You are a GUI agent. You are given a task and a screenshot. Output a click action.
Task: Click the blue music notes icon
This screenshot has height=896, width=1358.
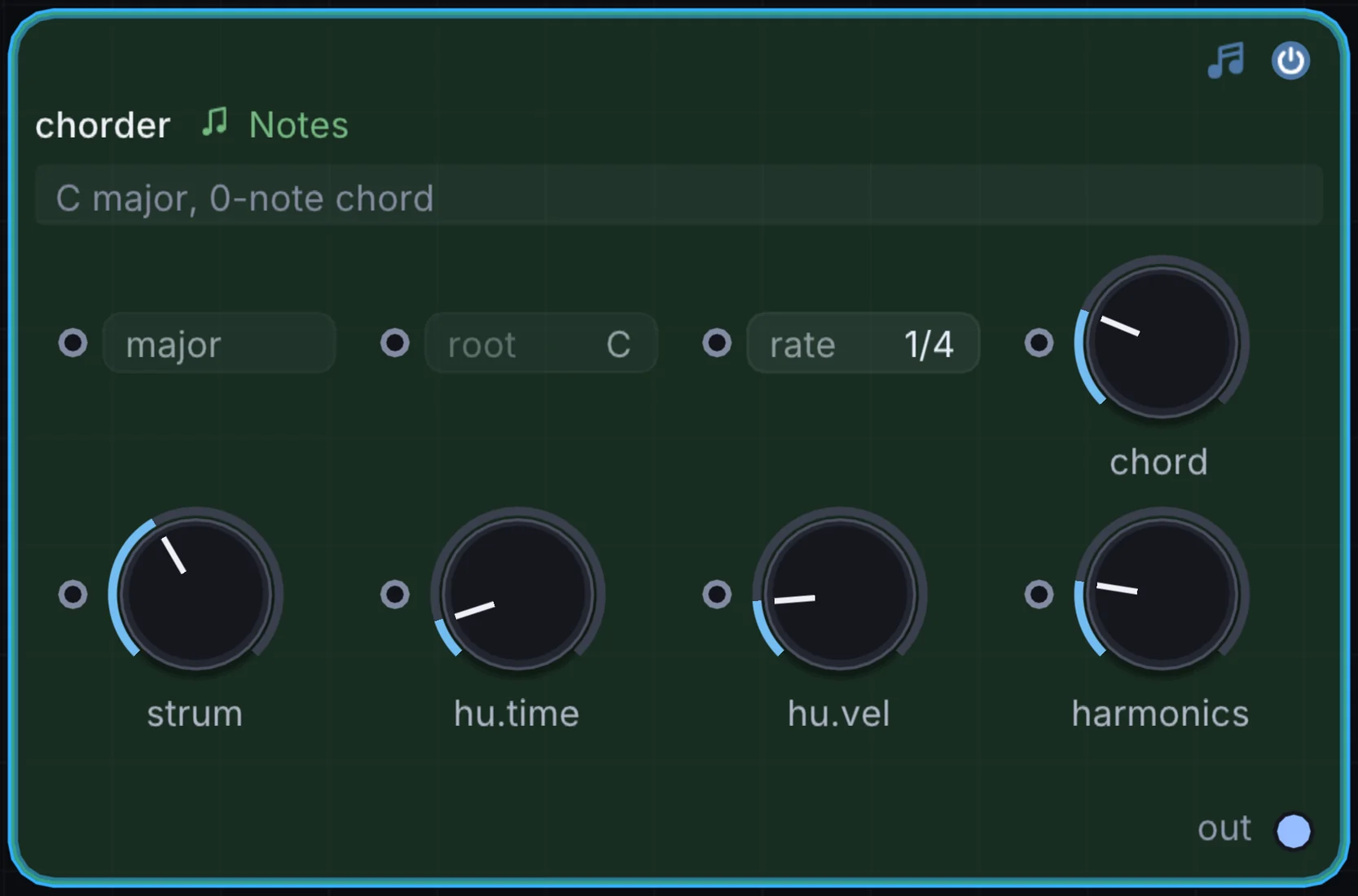tap(1226, 60)
